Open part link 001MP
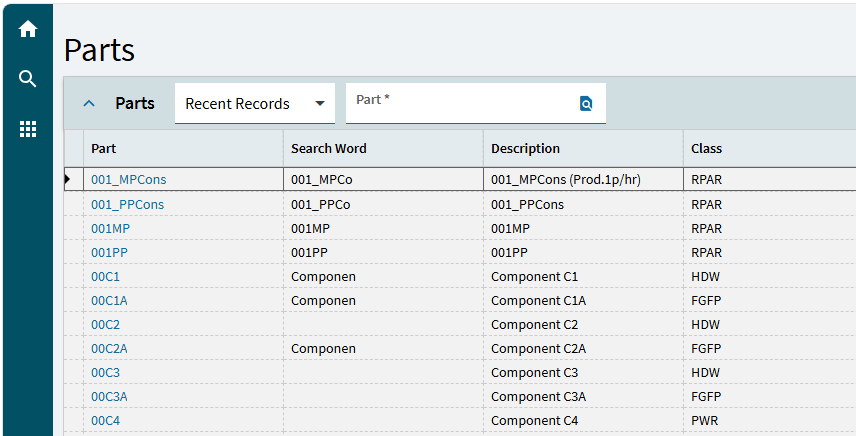The width and height of the screenshot is (856, 436). [x=110, y=229]
